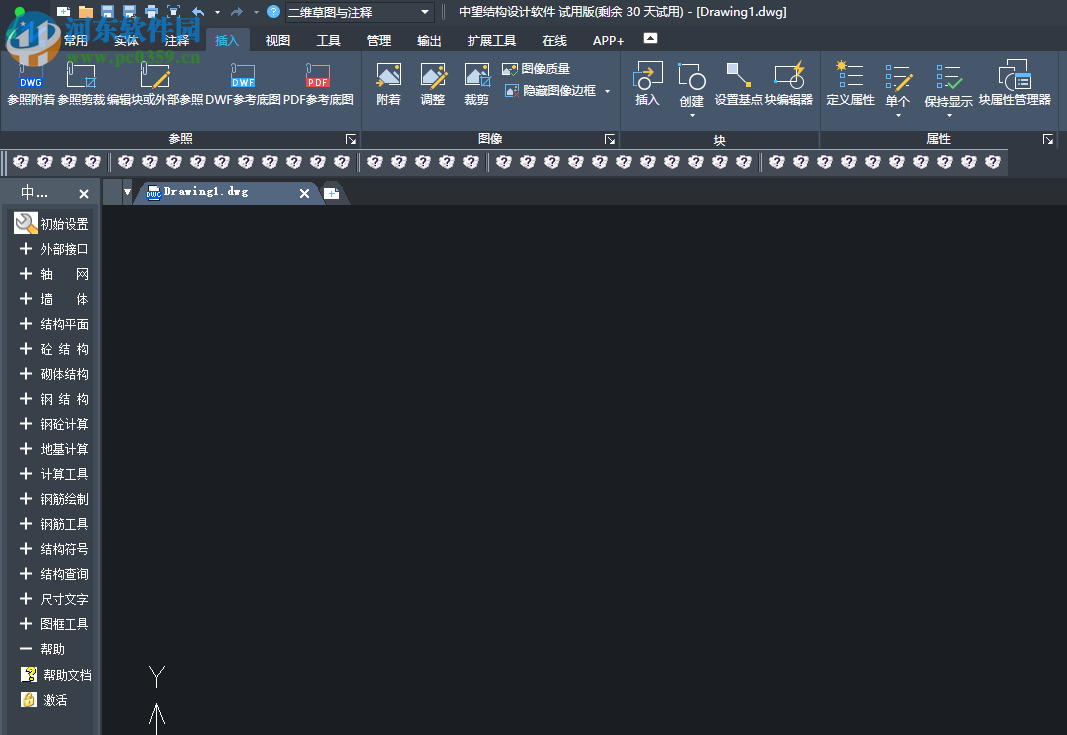
Task: Select the 设置基点 set base point tool
Action: pos(738,84)
